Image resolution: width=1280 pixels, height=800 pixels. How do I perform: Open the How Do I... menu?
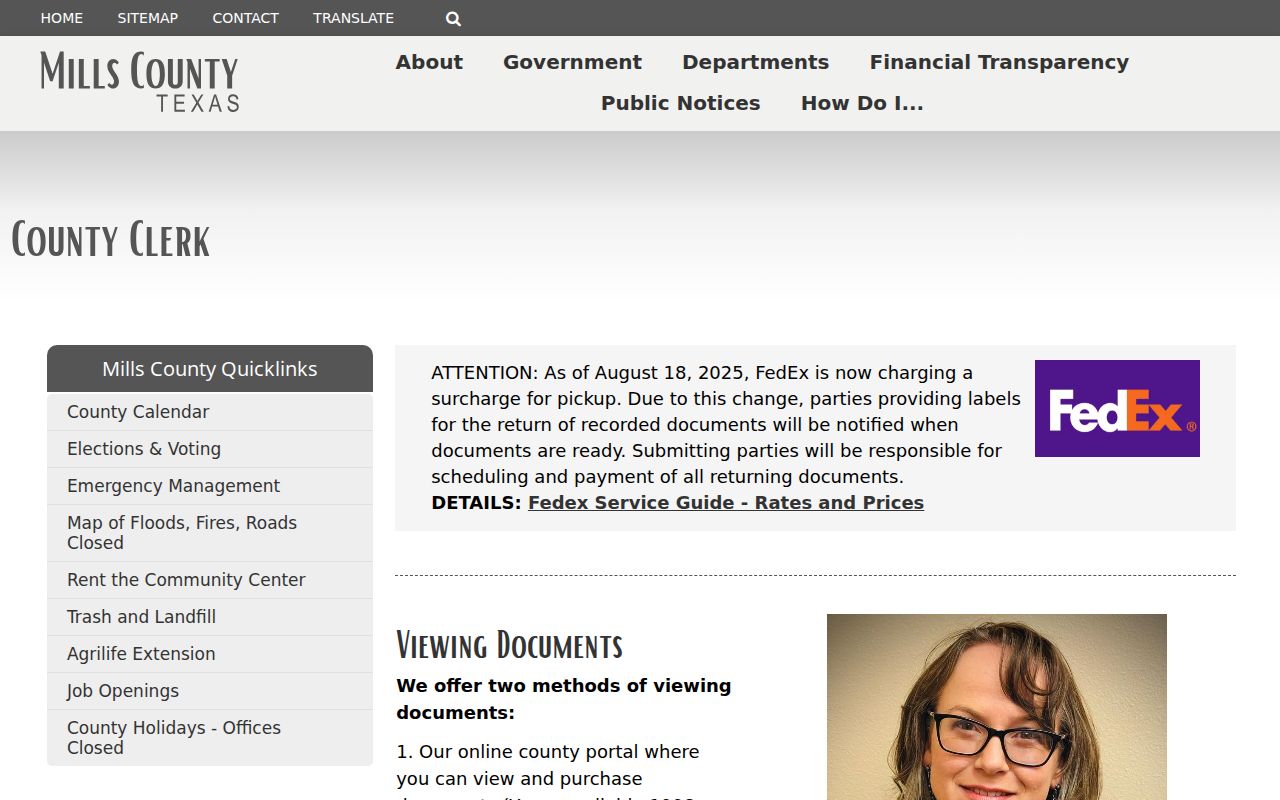[862, 103]
